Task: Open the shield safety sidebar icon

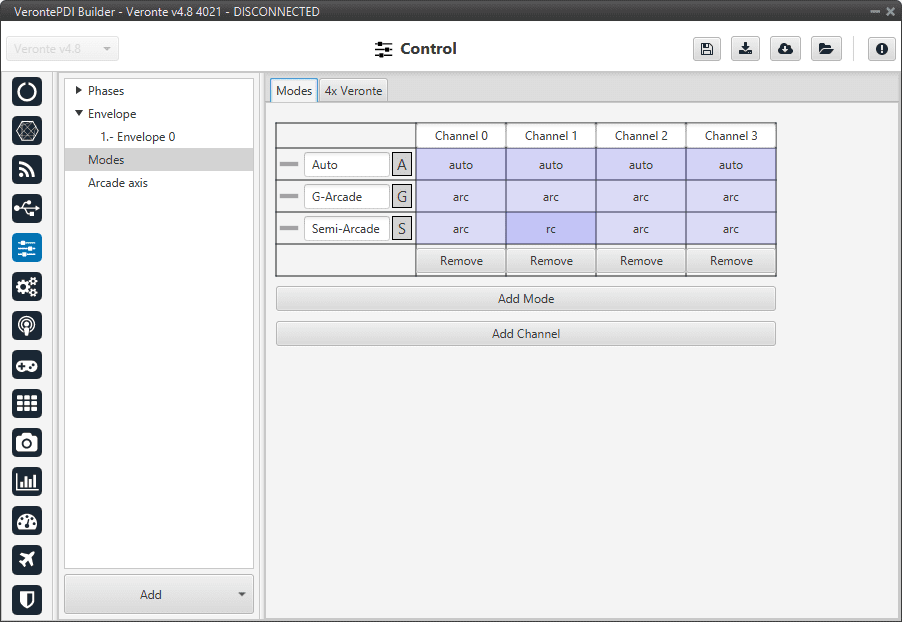Action: pyautogui.click(x=26, y=599)
